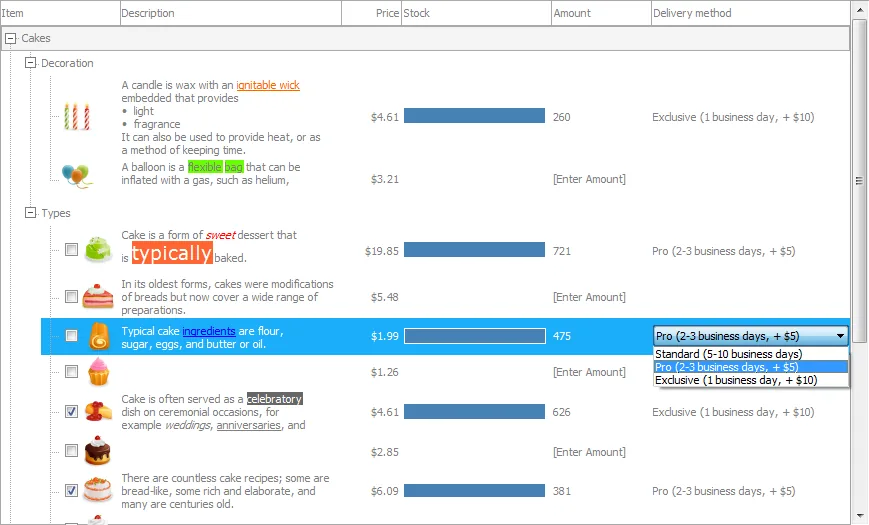Select the white cake with red decorations icon

pyautogui.click(x=98, y=490)
